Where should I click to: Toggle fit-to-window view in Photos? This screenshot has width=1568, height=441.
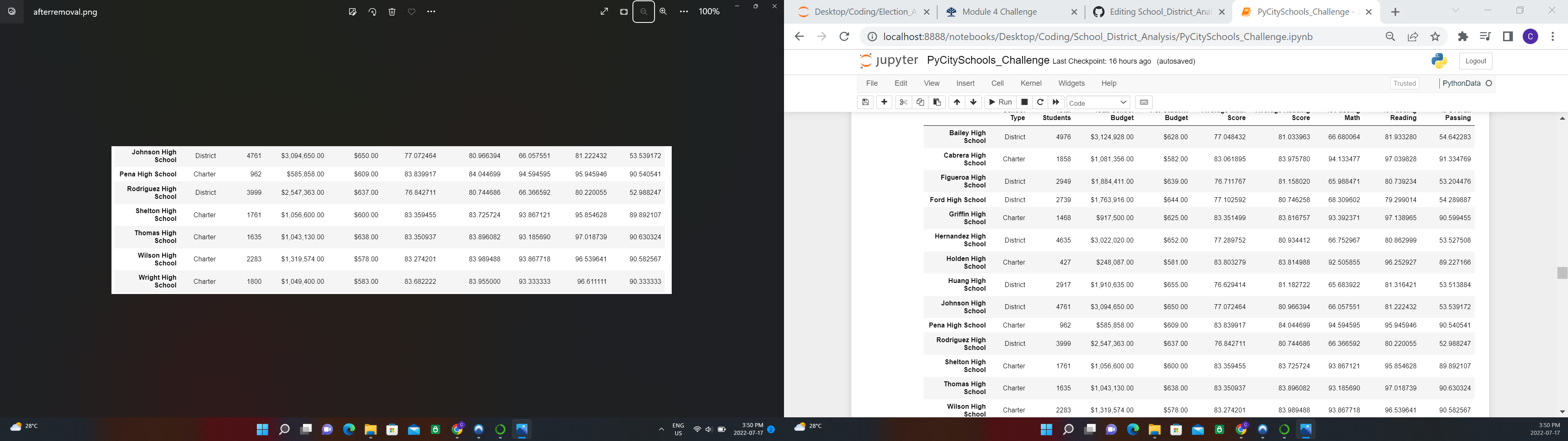(624, 11)
